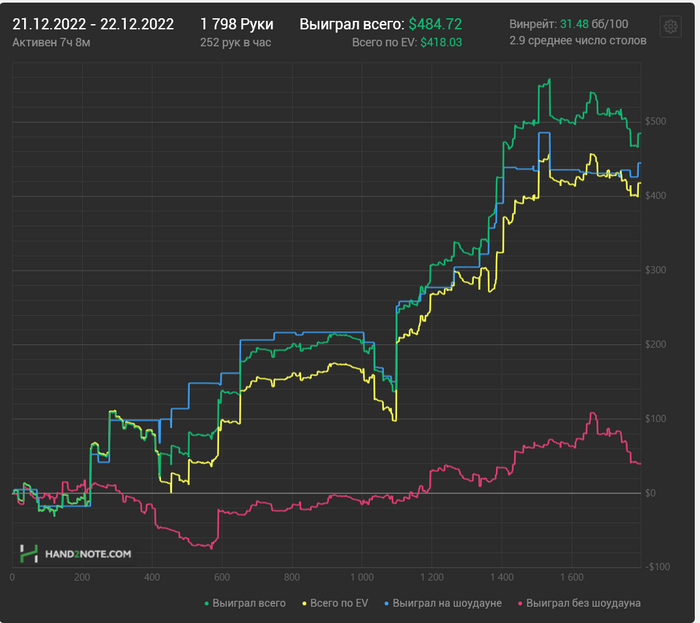The width and height of the screenshot is (700, 623).
Task: Click the 'Активен 7ч 8м' active time text
Action: (x=51, y=42)
